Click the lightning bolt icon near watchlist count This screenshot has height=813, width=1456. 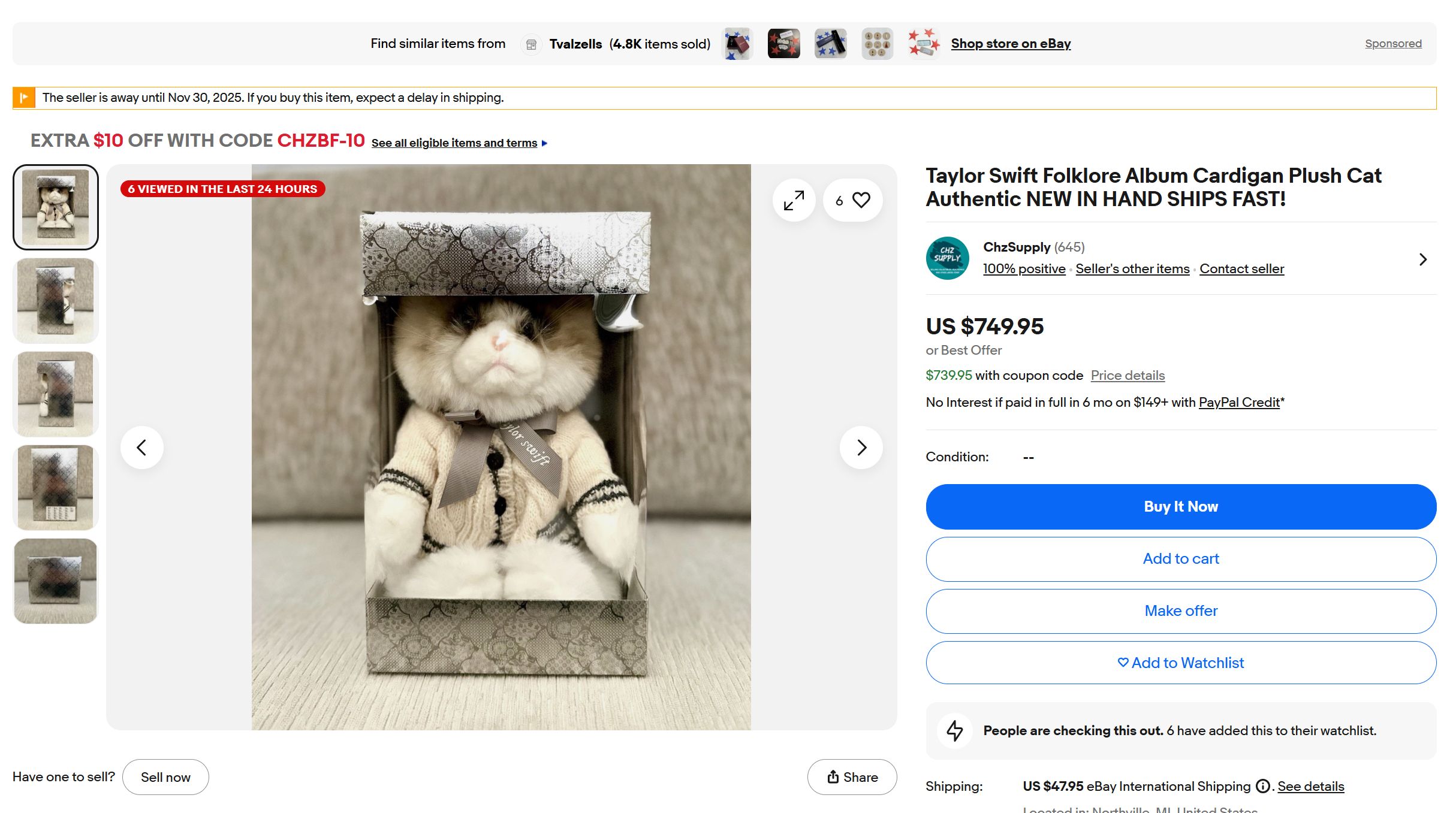[954, 731]
